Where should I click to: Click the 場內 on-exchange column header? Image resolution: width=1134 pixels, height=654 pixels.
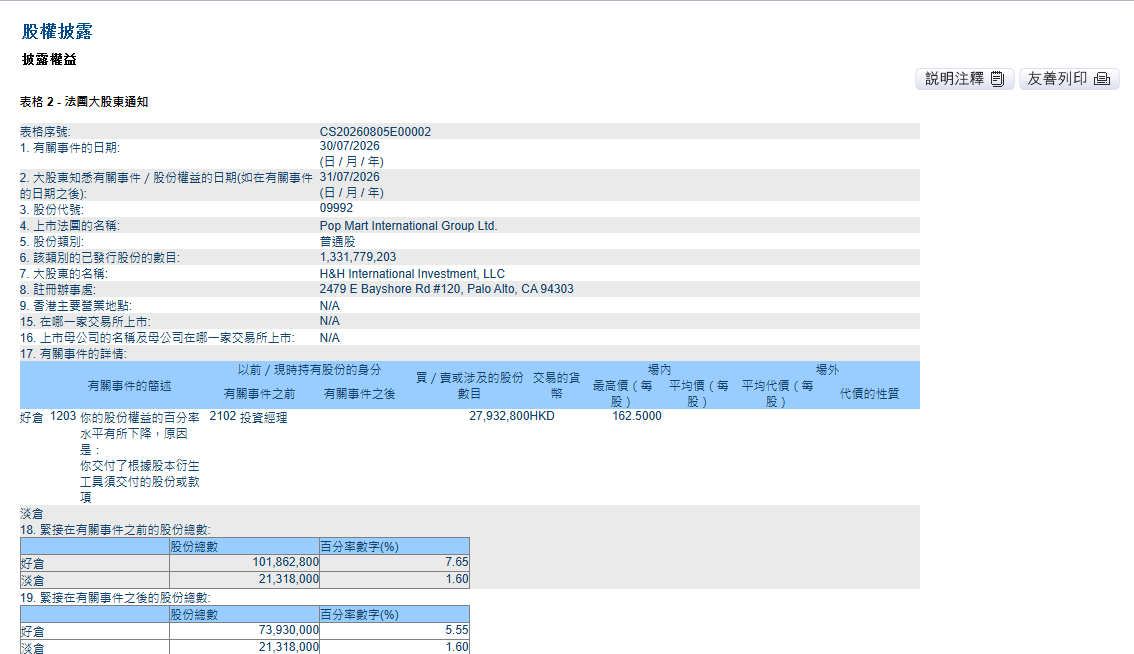coord(659,370)
